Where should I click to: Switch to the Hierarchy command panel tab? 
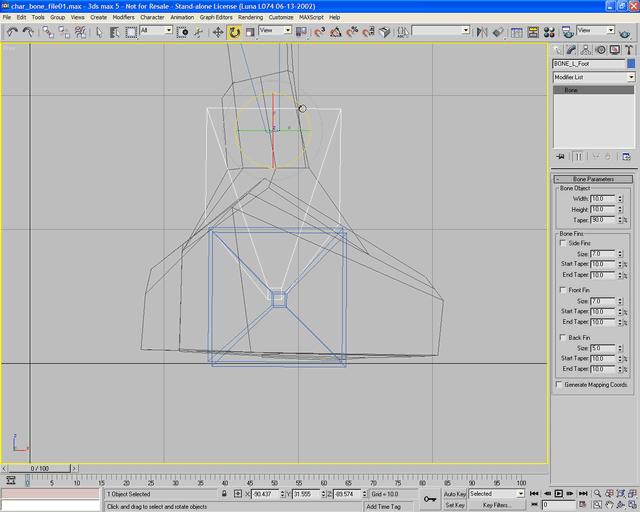pos(585,49)
